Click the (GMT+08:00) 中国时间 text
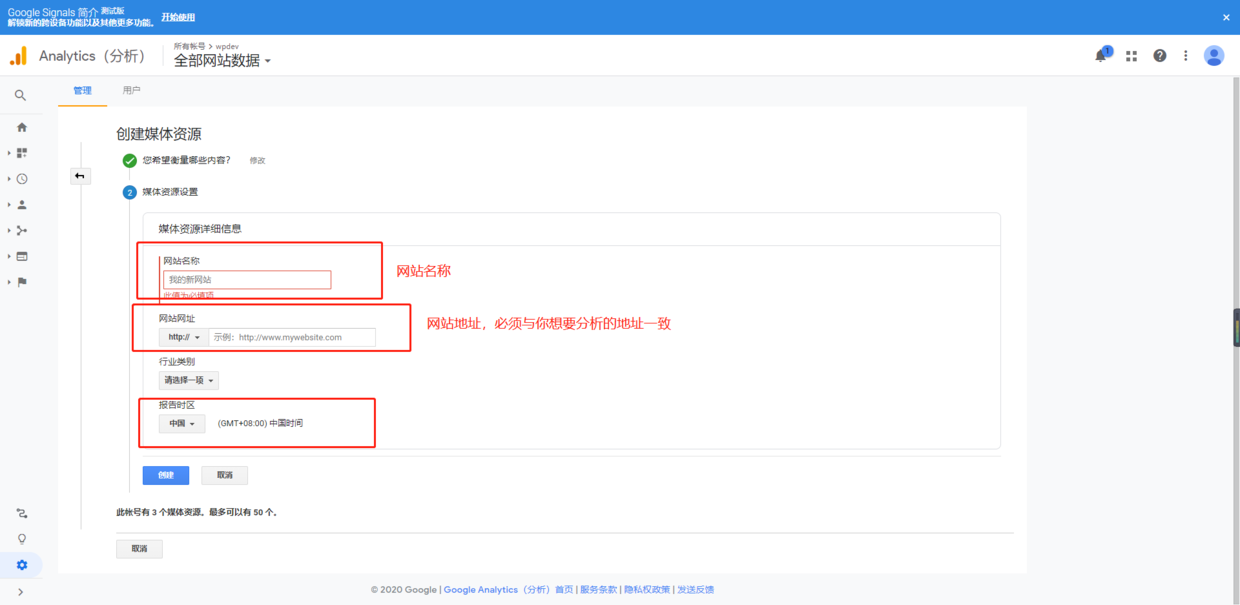This screenshot has height=605, width=1240. click(x=260, y=424)
